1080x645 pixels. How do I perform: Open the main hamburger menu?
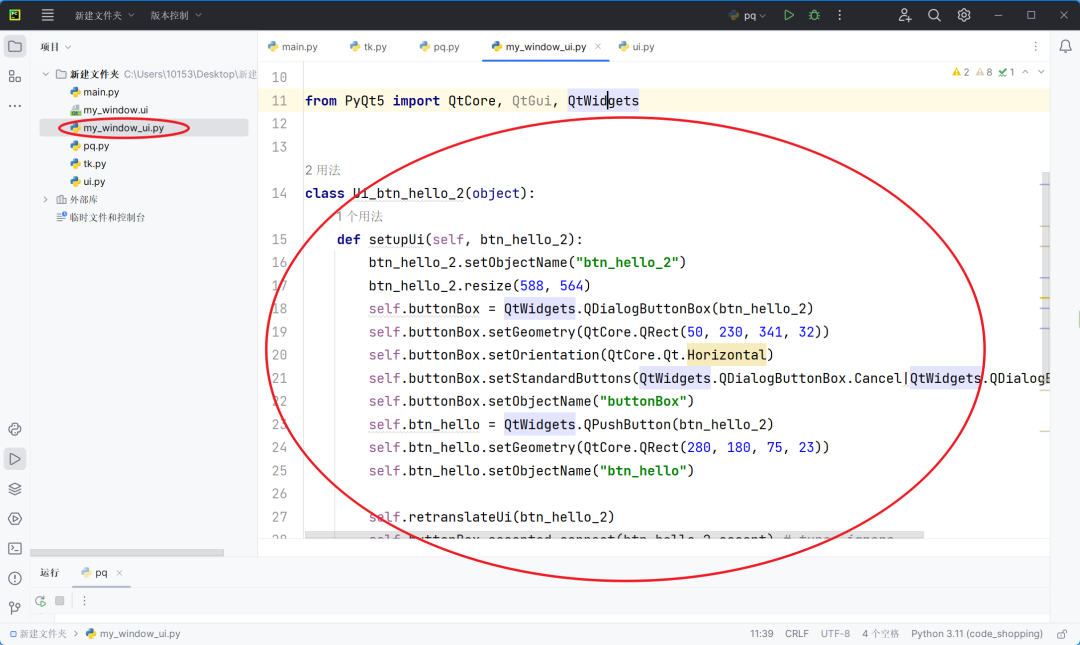point(48,14)
